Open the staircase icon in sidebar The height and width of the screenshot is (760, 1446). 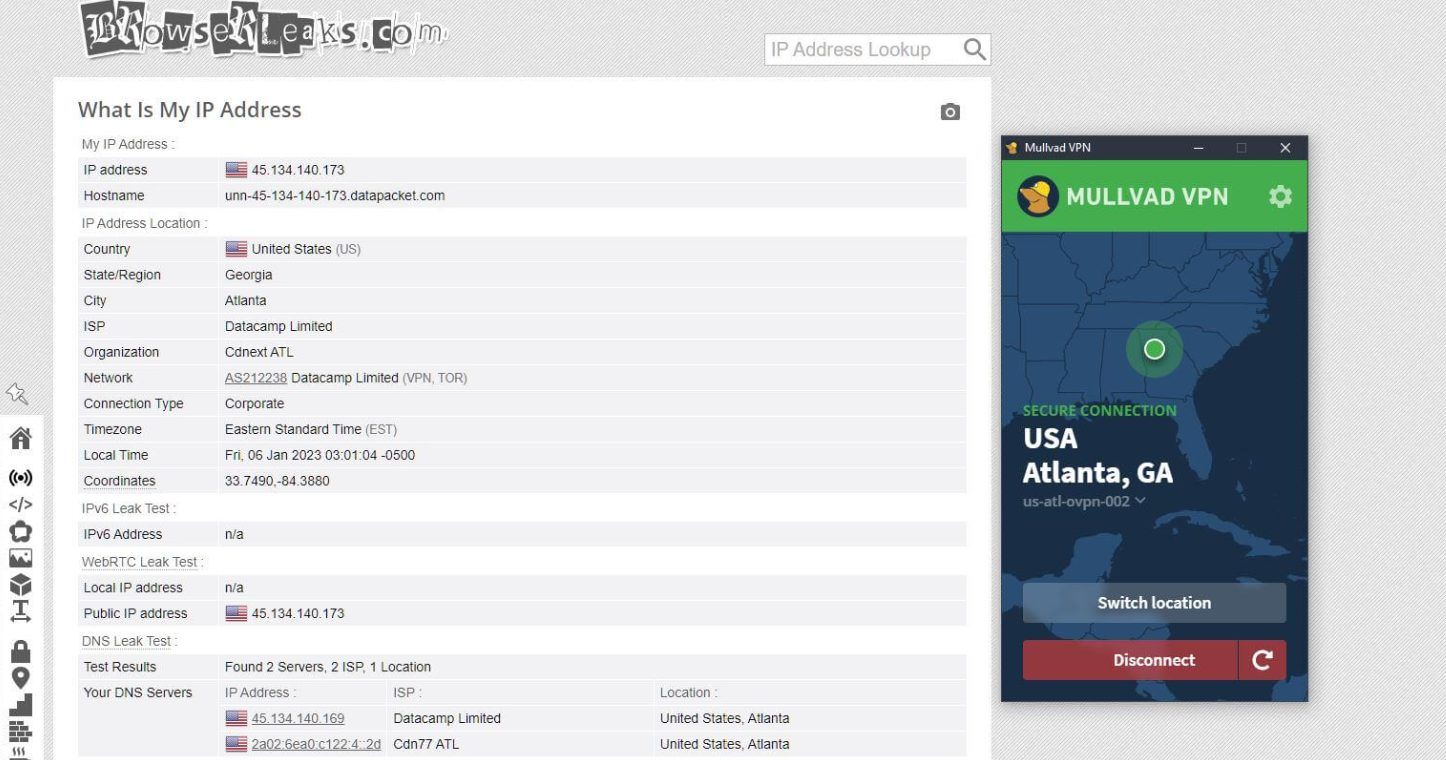pos(20,705)
